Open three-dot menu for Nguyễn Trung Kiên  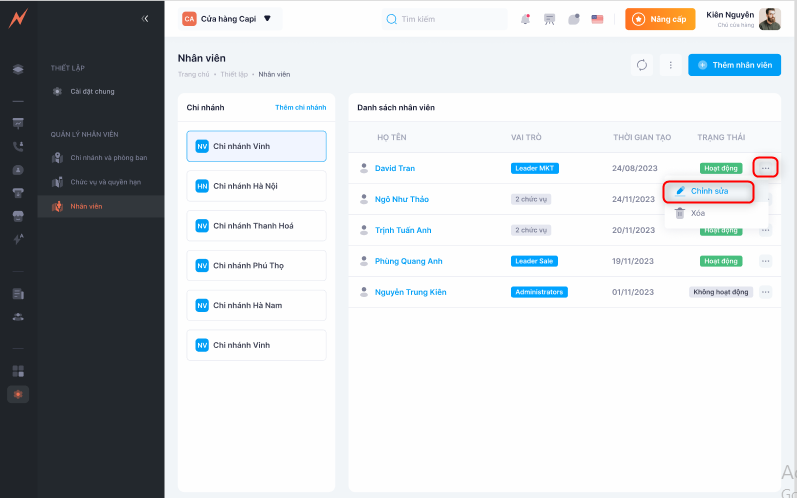click(765, 292)
